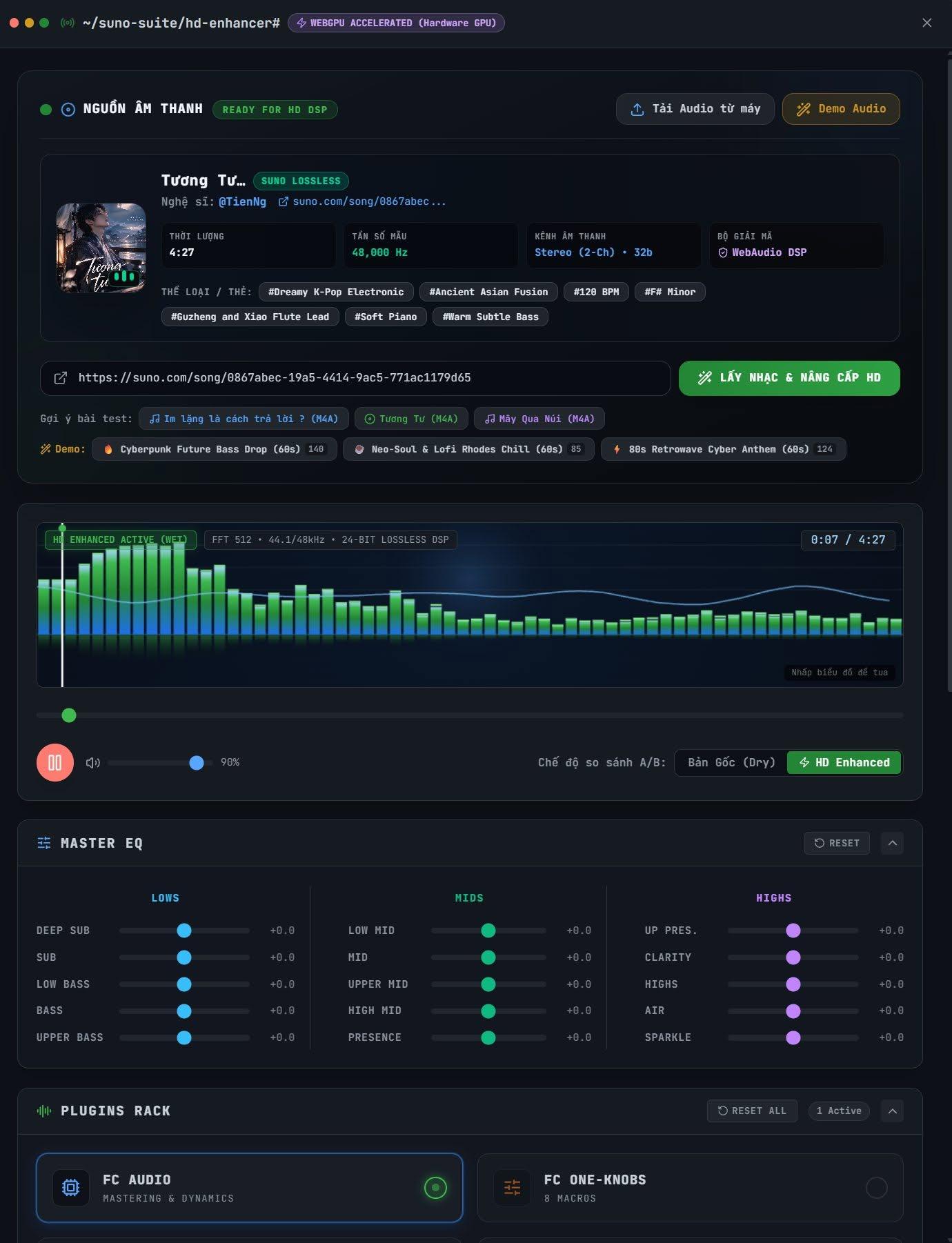
Task: Switch A/B comparison to Bản Gốc (Dry)
Action: 731,762
